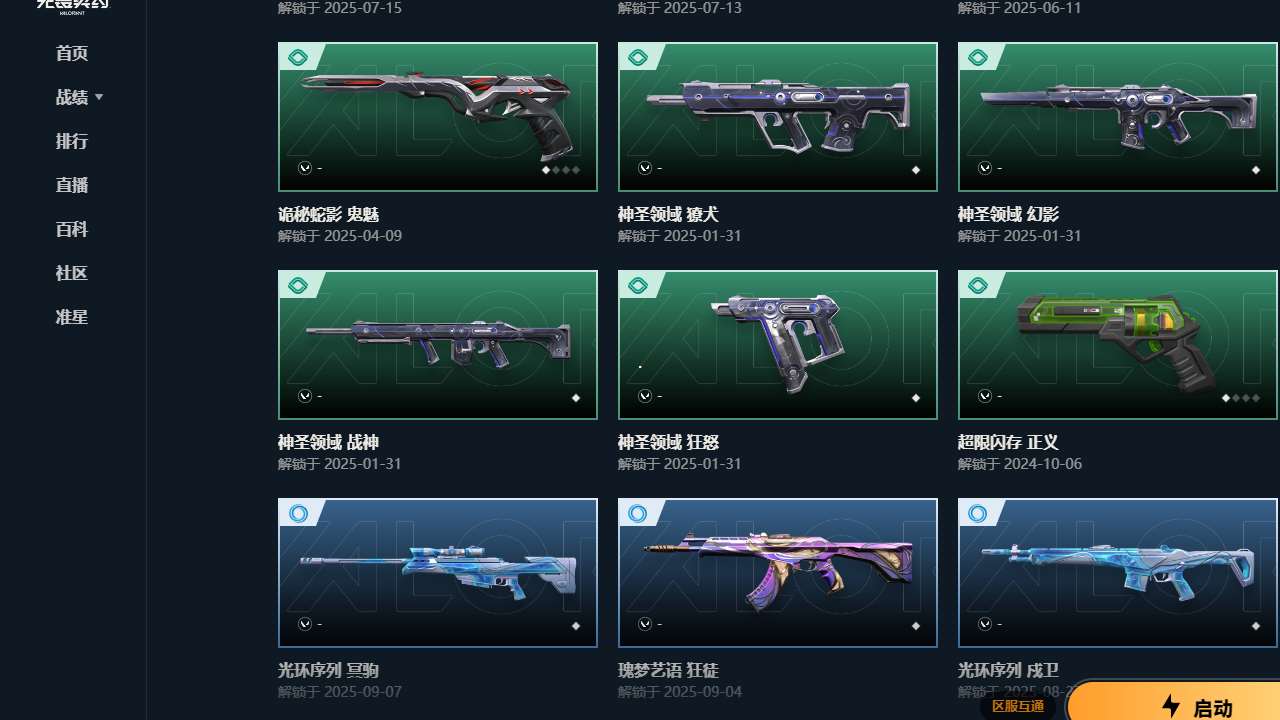Click the tier badge icon on 神圣领域 獠犬 card
Screen dimensions: 1280x720
coord(638,58)
